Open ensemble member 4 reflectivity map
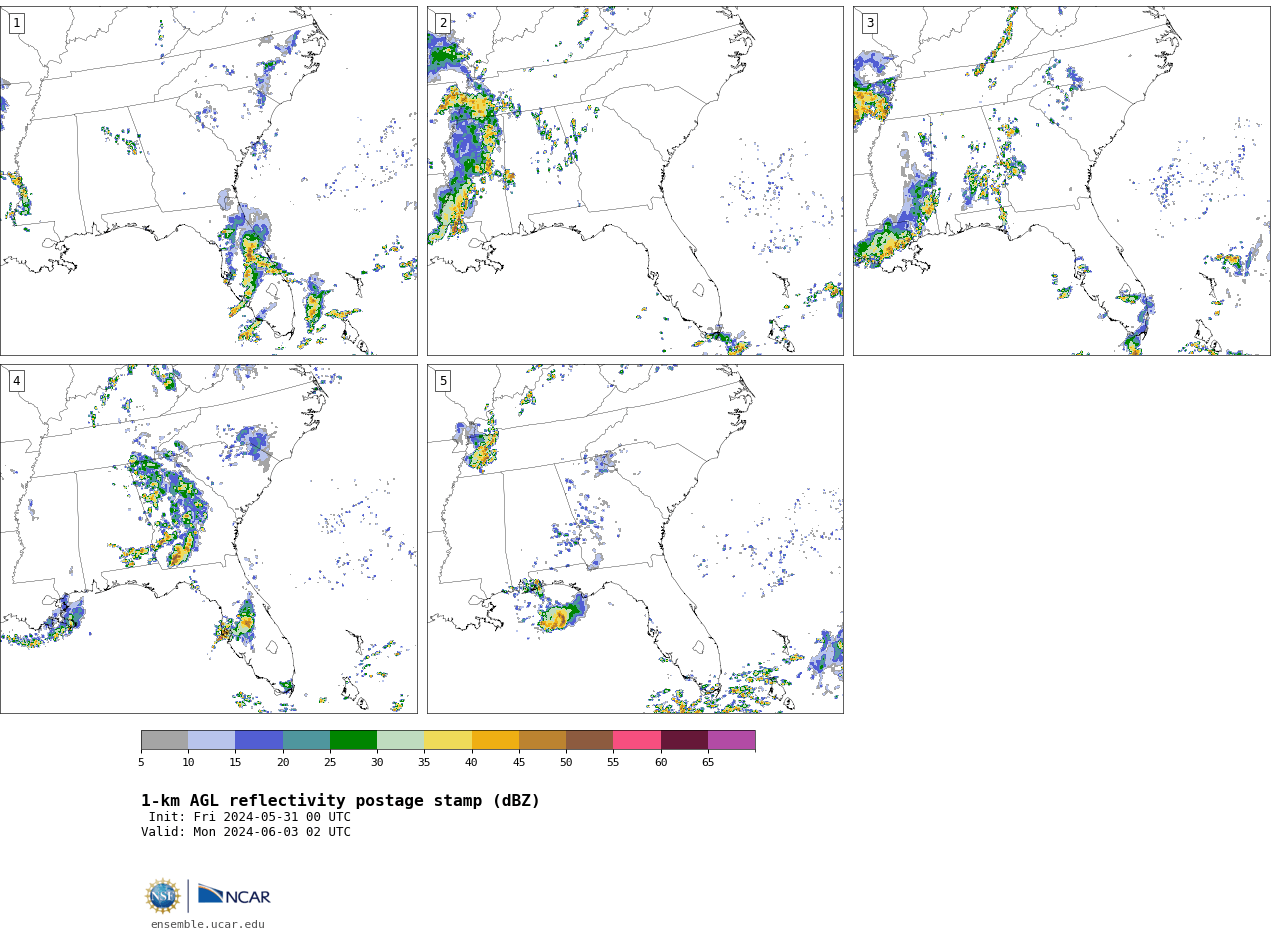The height and width of the screenshot is (936, 1280). [209, 539]
